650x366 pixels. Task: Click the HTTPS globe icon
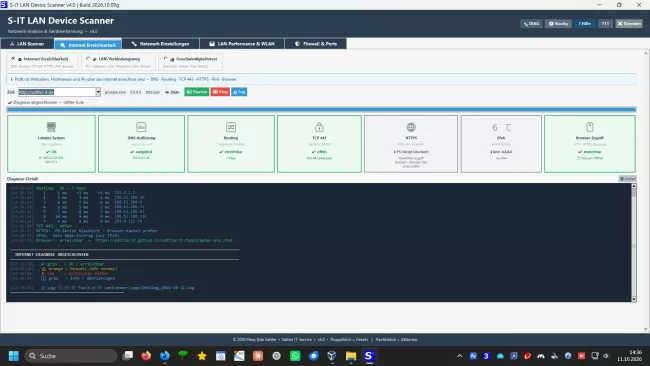(x=411, y=127)
